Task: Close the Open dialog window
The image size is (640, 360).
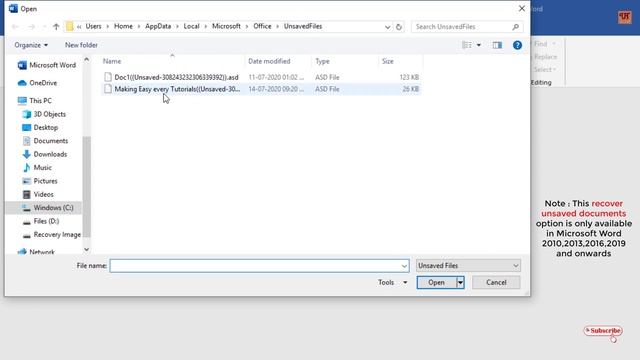Action: (x=522, y=9)
